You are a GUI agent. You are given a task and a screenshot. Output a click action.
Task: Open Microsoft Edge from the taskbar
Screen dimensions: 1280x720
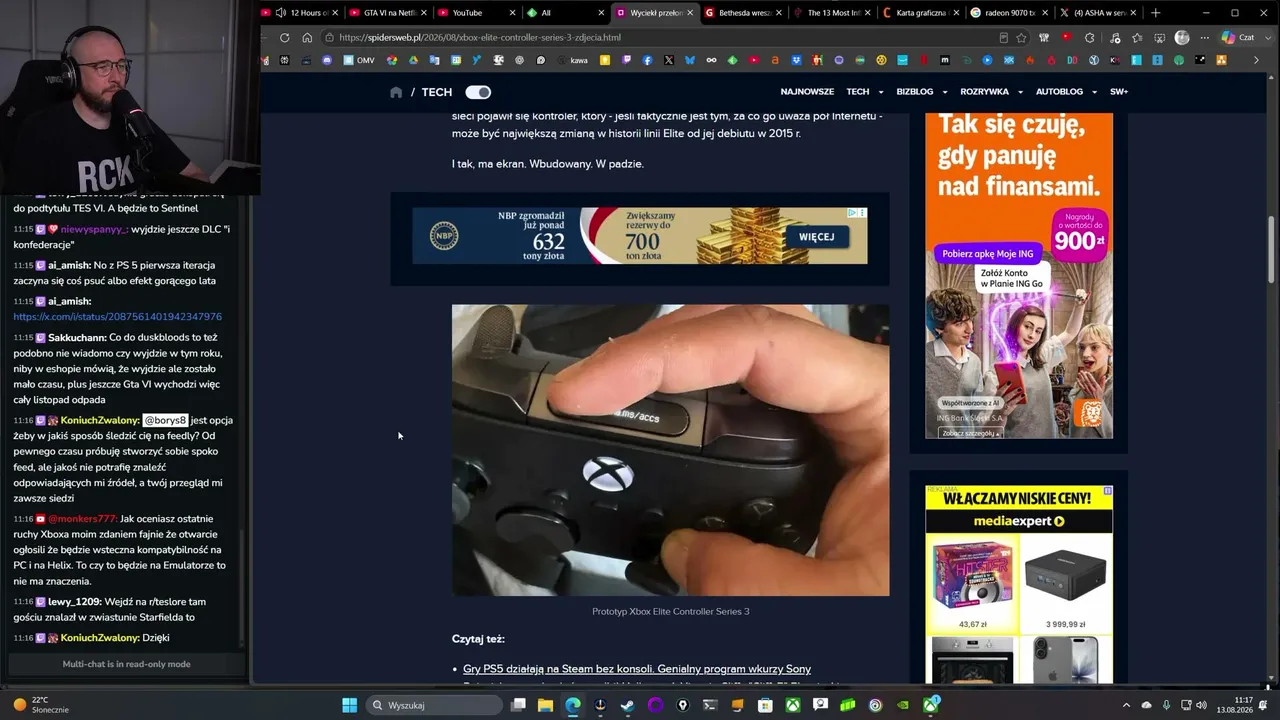coord(573,705)
